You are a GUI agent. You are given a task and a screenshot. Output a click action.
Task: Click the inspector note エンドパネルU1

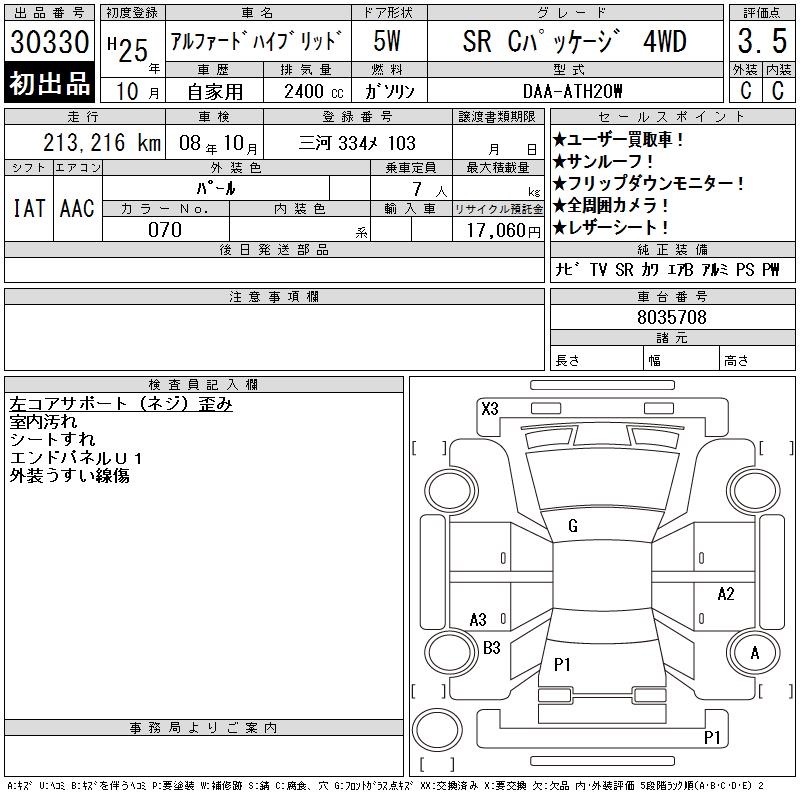coord(76,457)
